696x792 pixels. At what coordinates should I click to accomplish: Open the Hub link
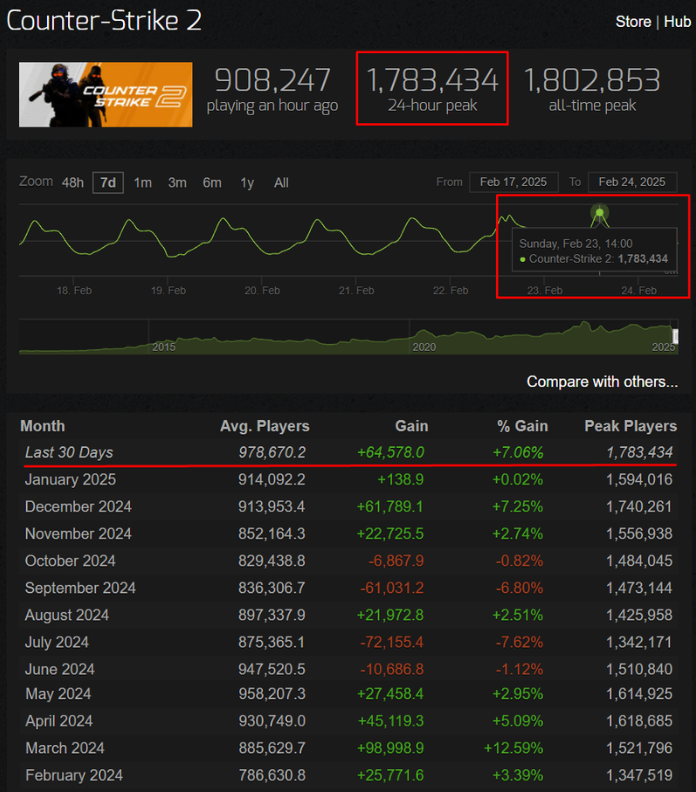tap(677, 21)
